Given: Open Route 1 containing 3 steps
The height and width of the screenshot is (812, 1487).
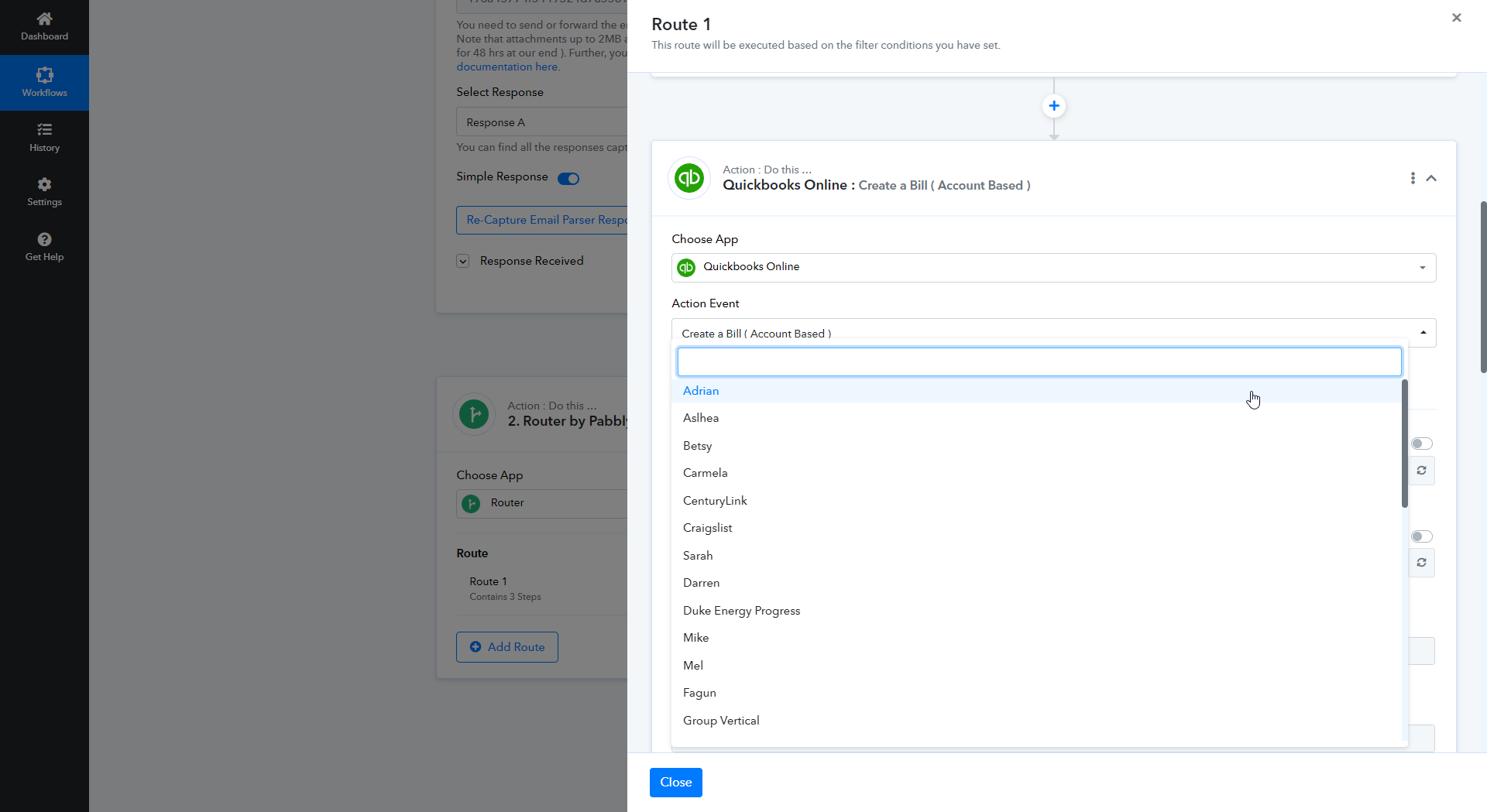Looking at the screenshot, I should (x=505, y=588).
